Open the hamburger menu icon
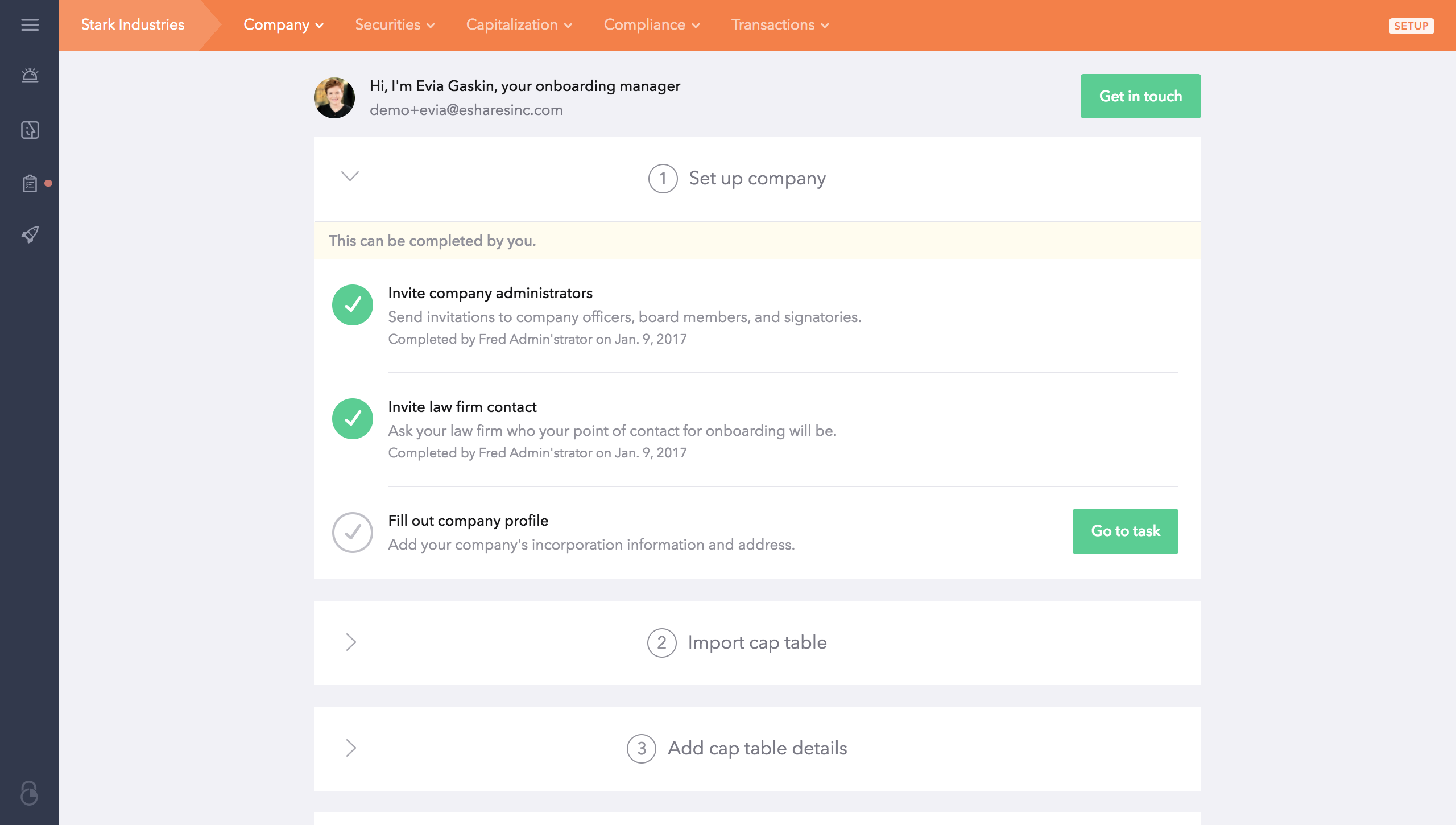The width and height of the screenshot is (1456, 825). [x=30, y=25]
